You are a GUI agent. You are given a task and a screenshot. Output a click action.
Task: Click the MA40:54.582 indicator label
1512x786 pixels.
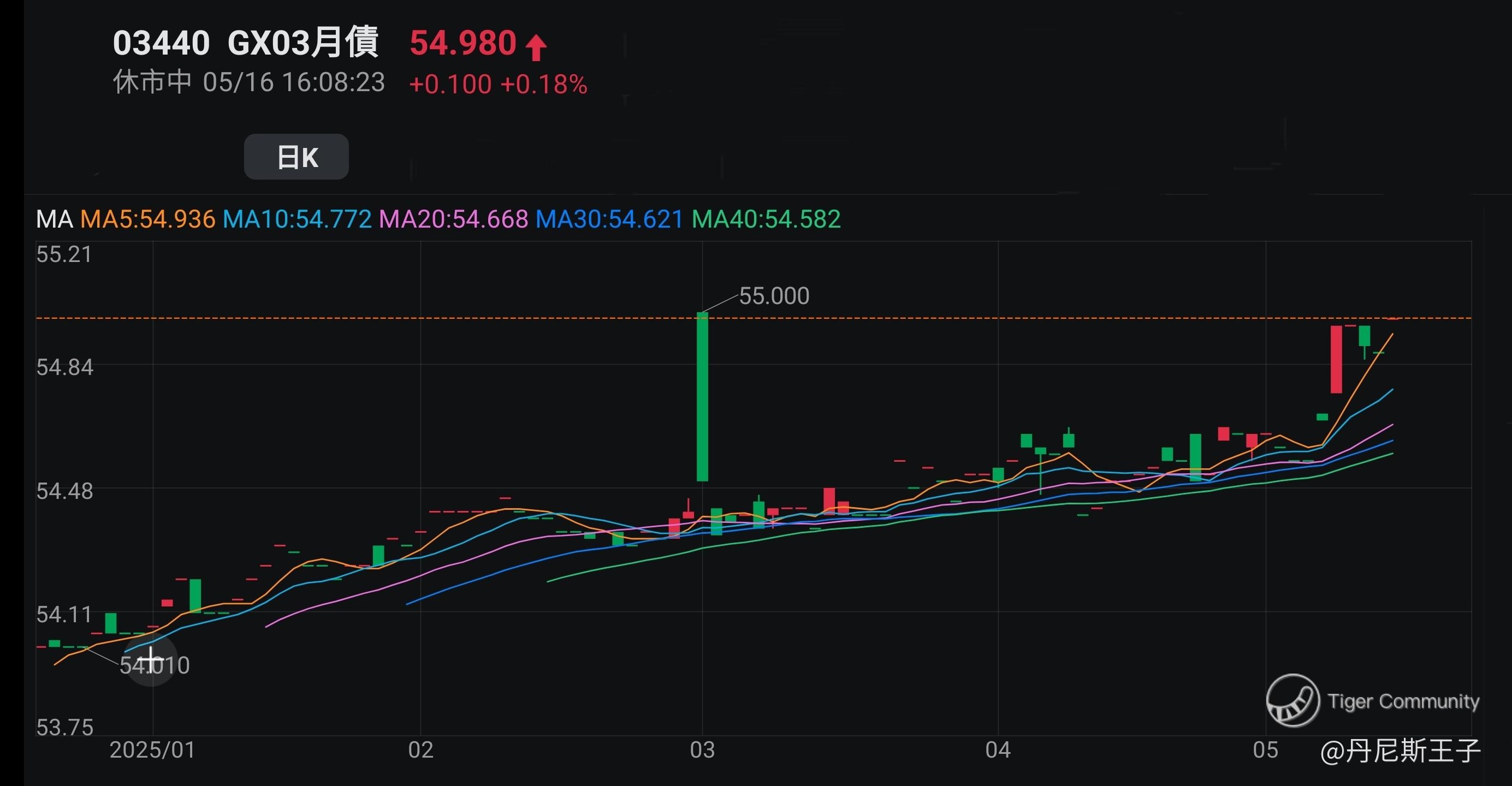[766, 219]
